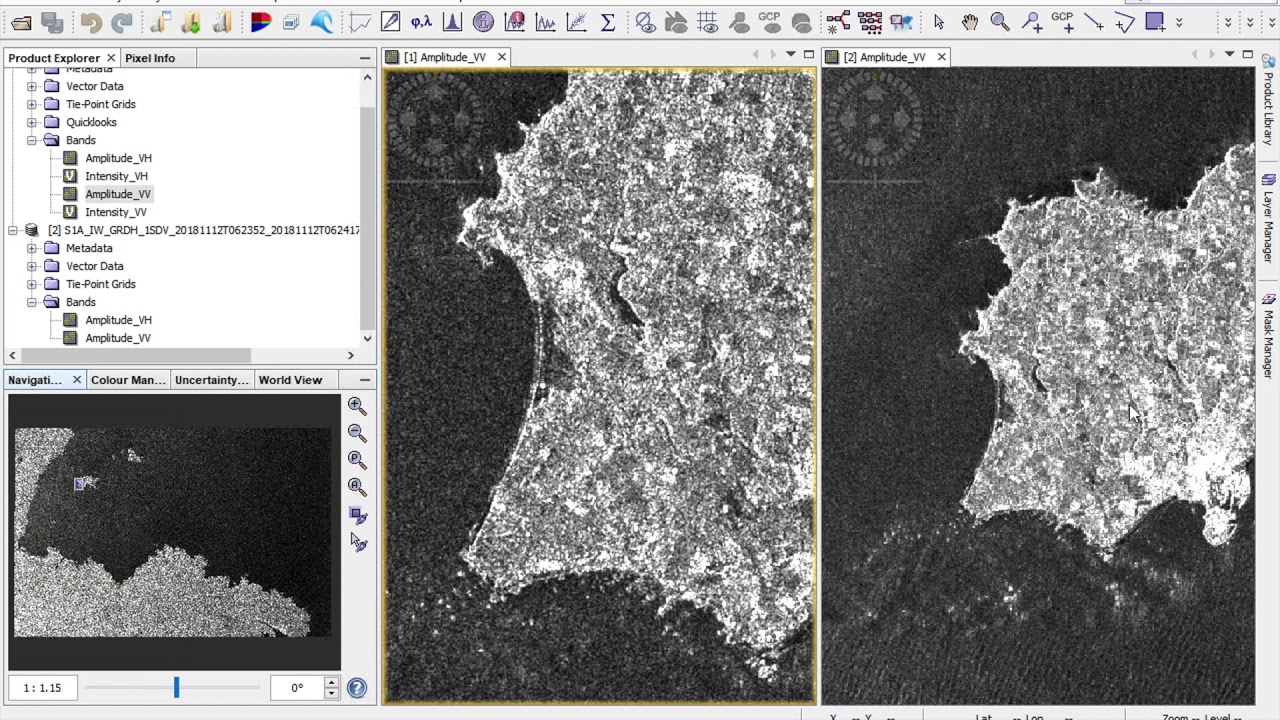Collapse the first product's Bands folder
This screenshot has width=1280, height=720.
pyautogui.click(x=32, y=140)
